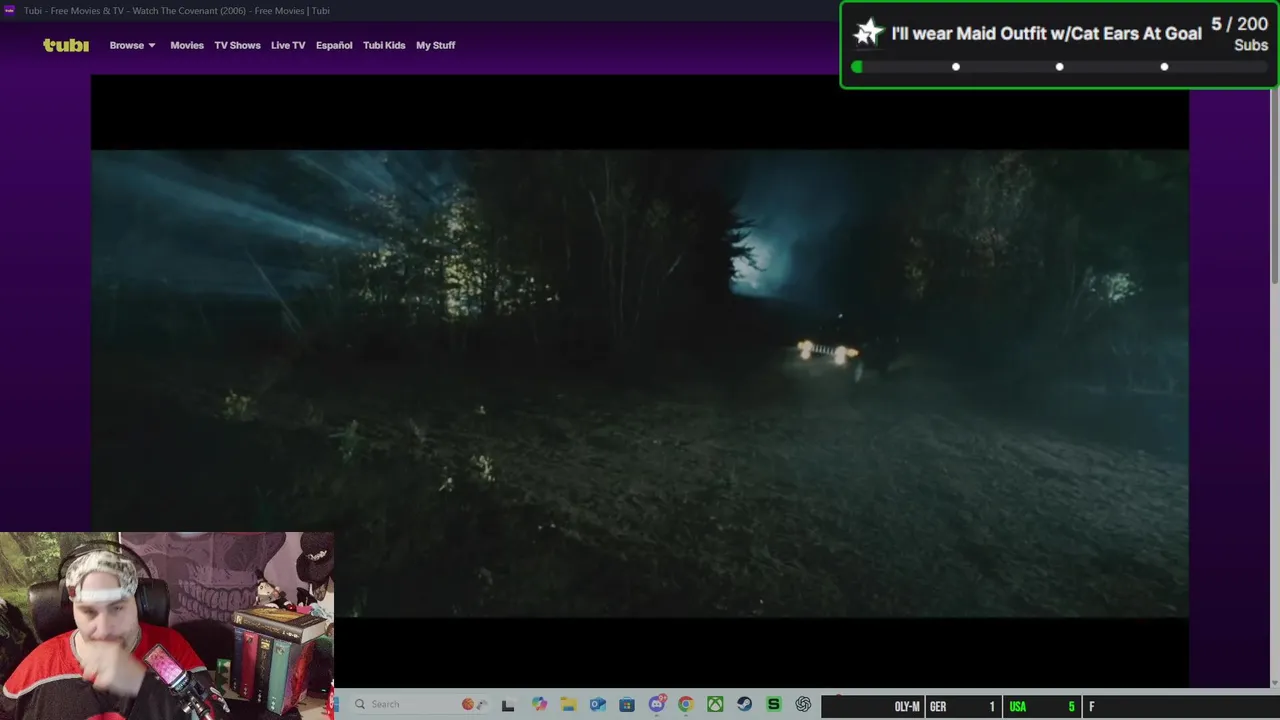Image resolution: width=1280 pixels, height=720 pixels.
Task: Go to the Movies section
Action: pyautogui.click(x=187, y=45)
